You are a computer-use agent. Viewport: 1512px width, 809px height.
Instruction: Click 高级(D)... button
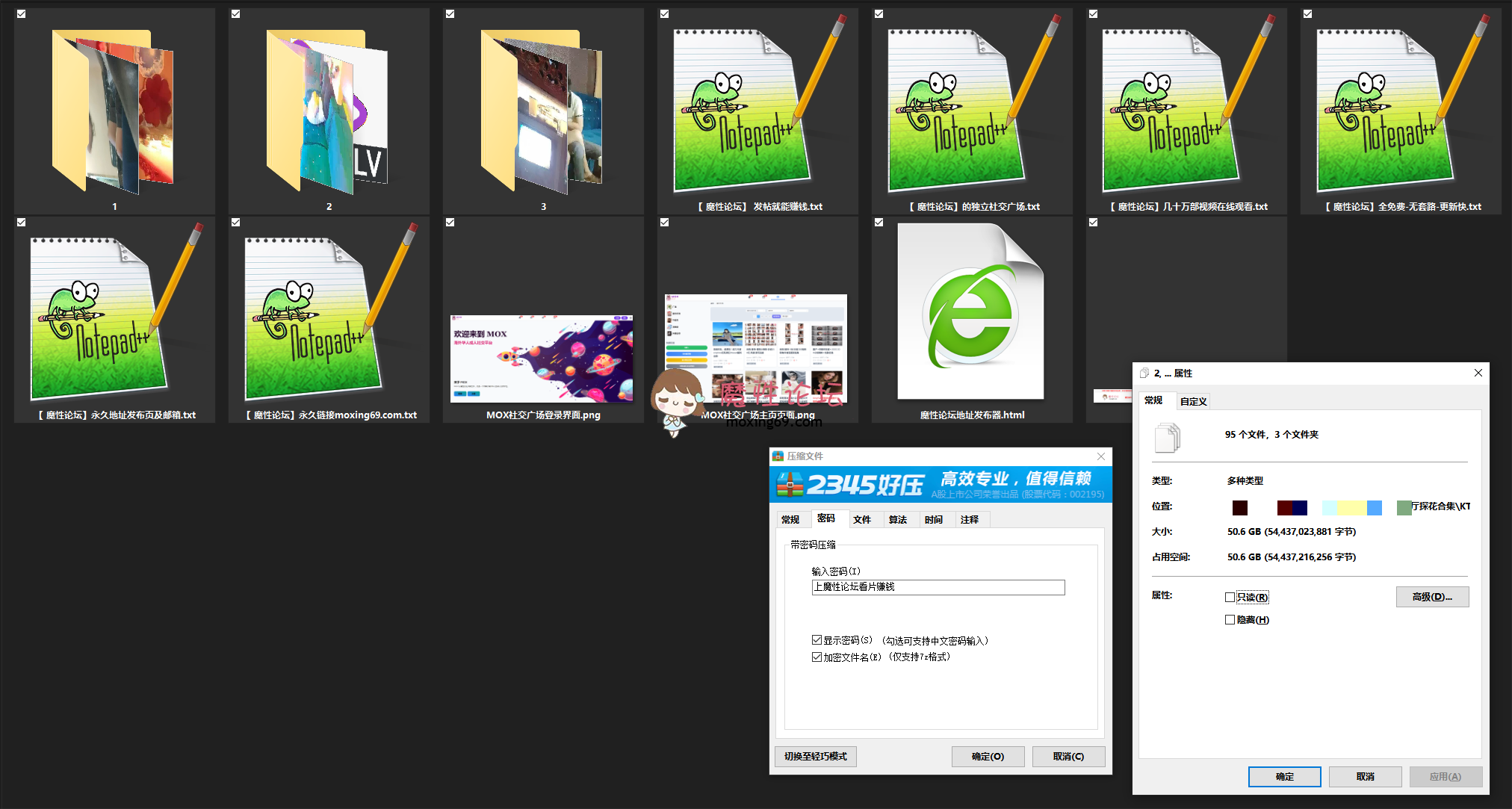pos(1432,597)
